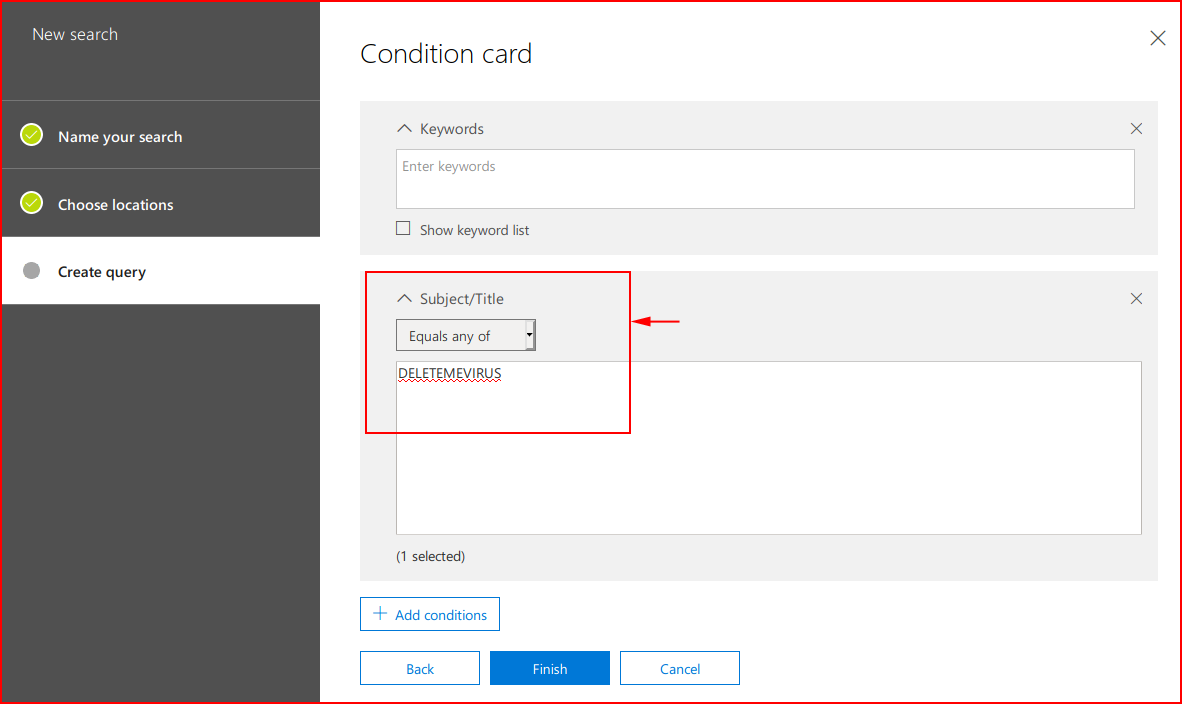Collapse the Keywords section chevron
Screen dimensions: 1182x704
coord(404,129)
